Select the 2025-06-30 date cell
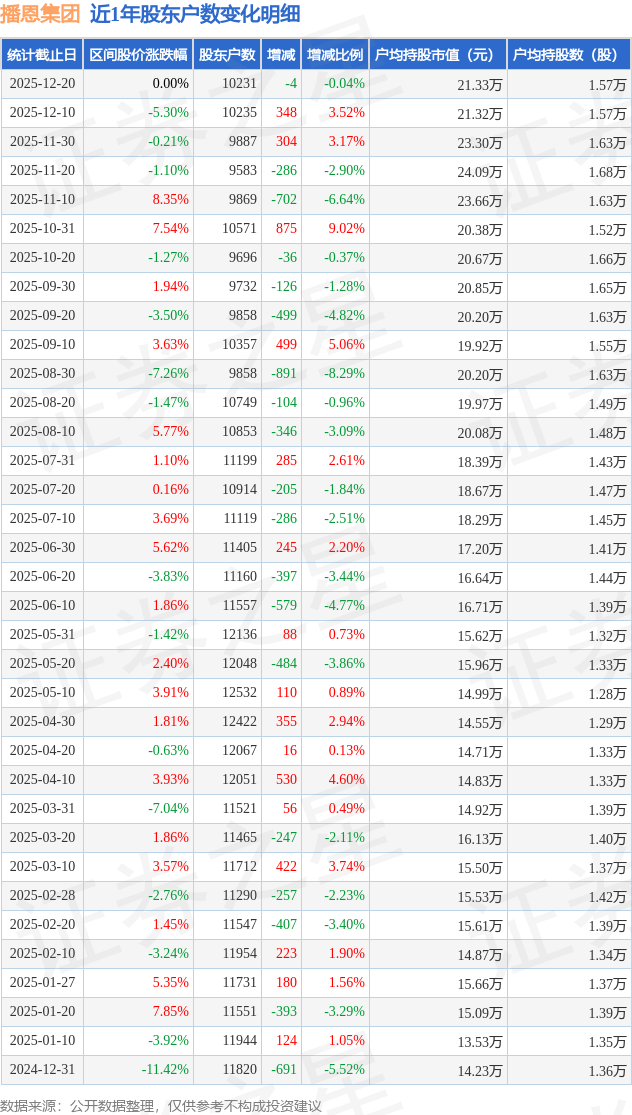 [42, 548]
